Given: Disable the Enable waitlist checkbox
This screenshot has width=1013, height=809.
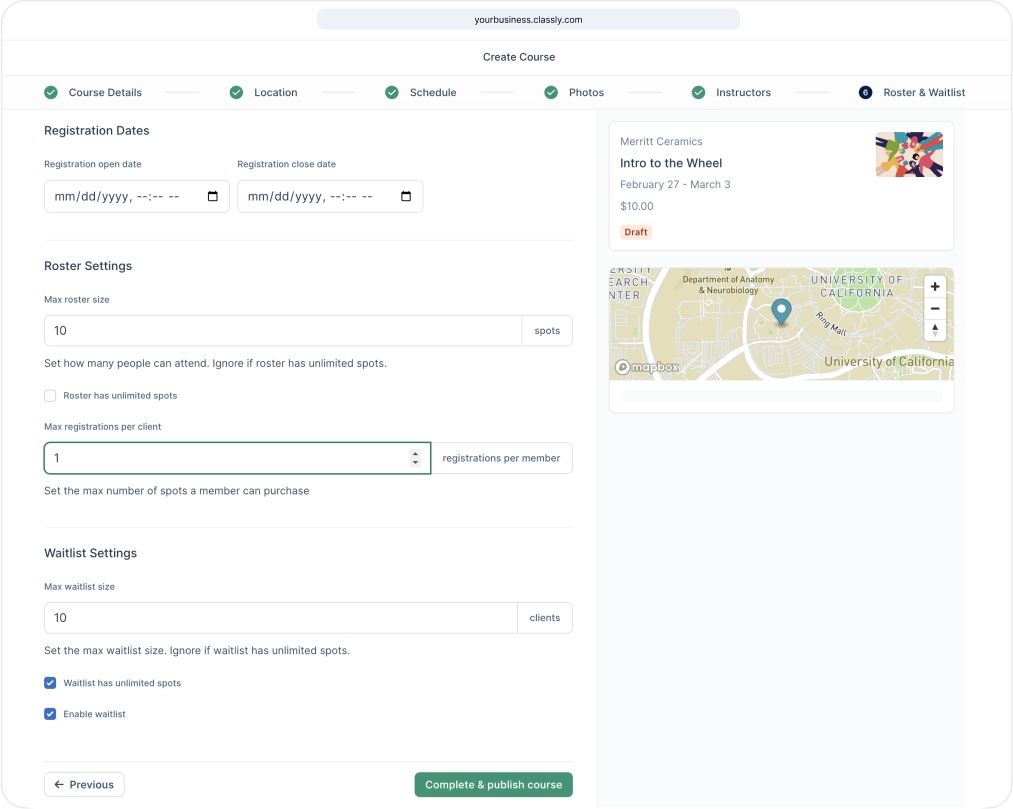Looking at the screenshot, I should point(50,713).
